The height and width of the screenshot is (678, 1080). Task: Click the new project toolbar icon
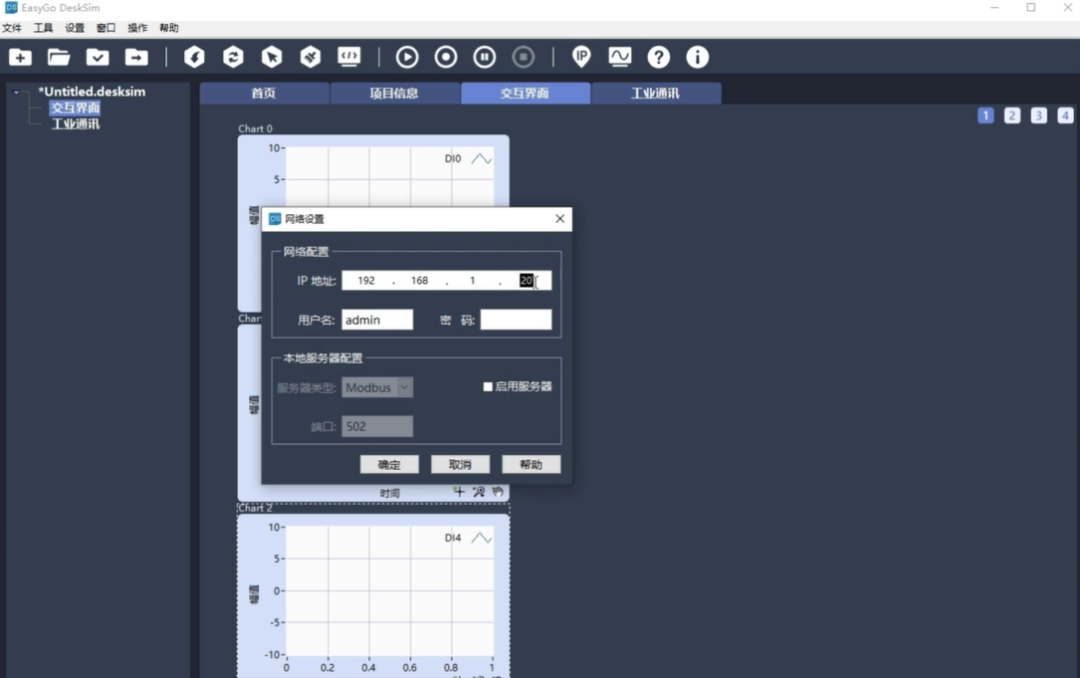20,57
